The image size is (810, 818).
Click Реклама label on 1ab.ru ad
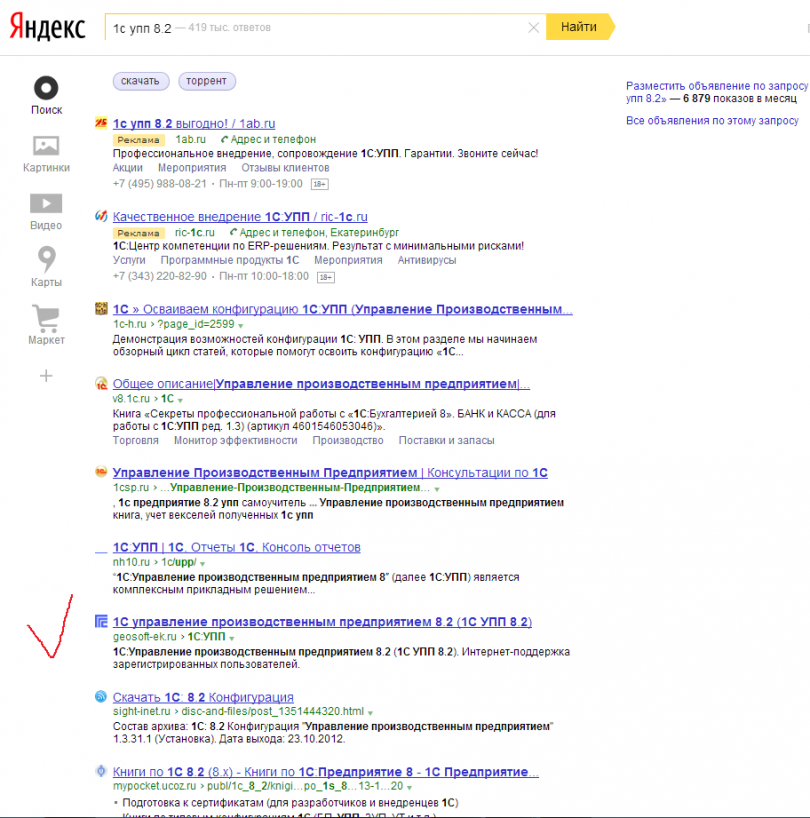139,140
